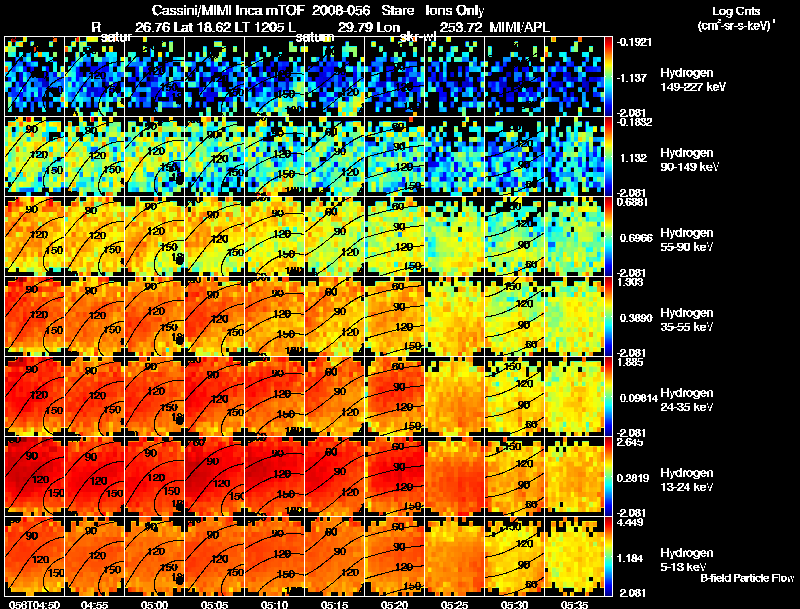Open the 5-13 keV image panel at 04:55
This screenshot has height=609, width=800.
click(94, 556)
